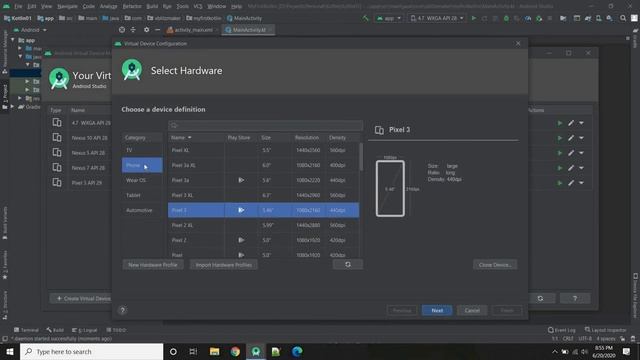Select the Tablet category
The height and width of the screenshot is (360, 640).
coord(142,195)
